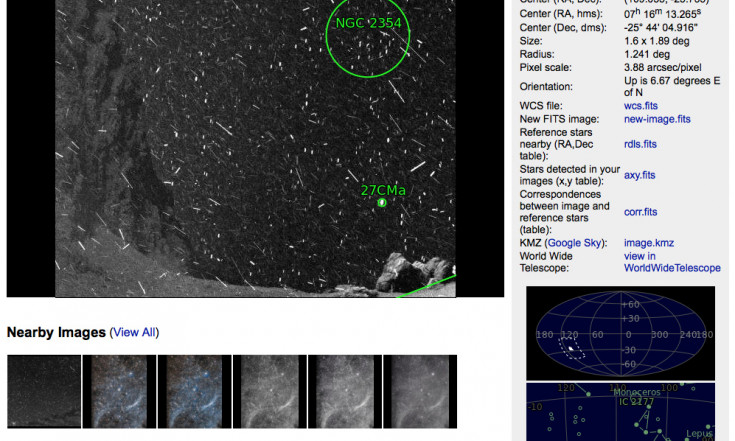Open sixth nearby thumbnail, grayscale image
Image resolution: width=735 pixels, height=441 pixels.
pos(420,391)
